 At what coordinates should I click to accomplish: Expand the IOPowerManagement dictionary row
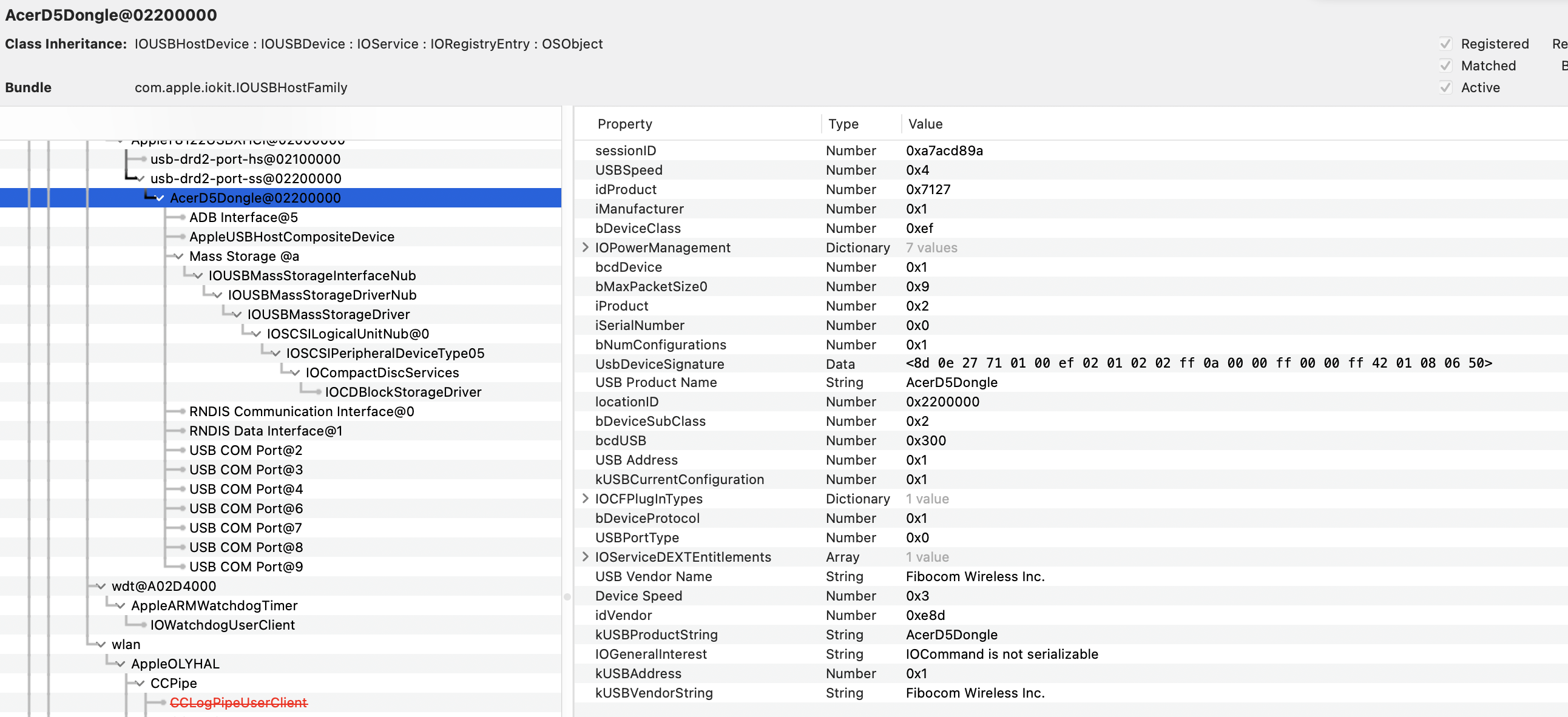click(x=585, y=247)
